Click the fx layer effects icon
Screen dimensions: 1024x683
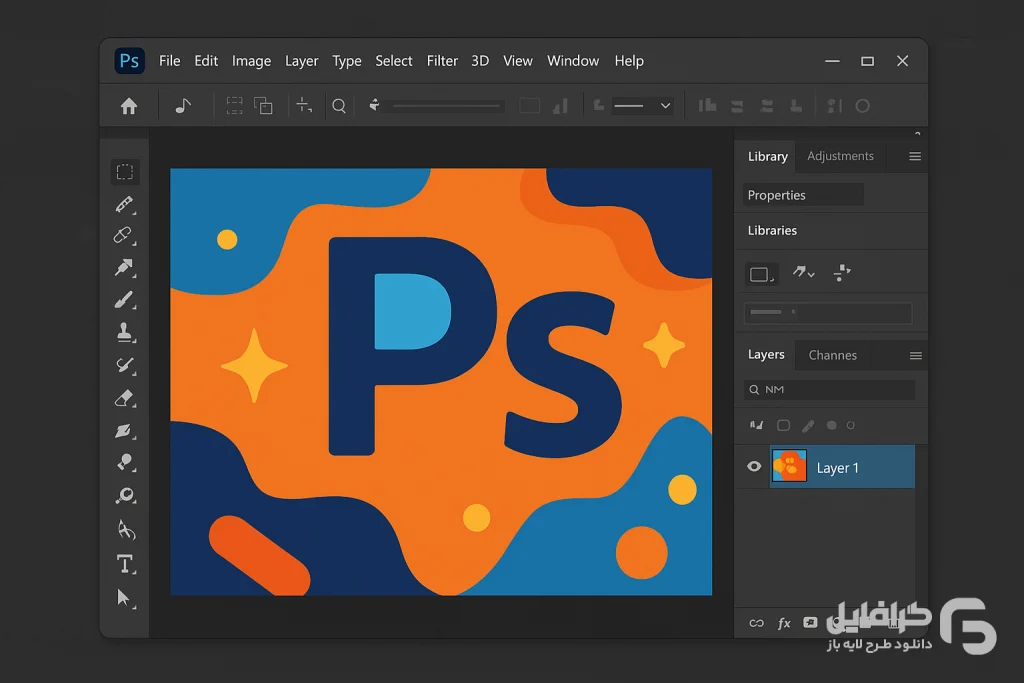click(784, 623)
